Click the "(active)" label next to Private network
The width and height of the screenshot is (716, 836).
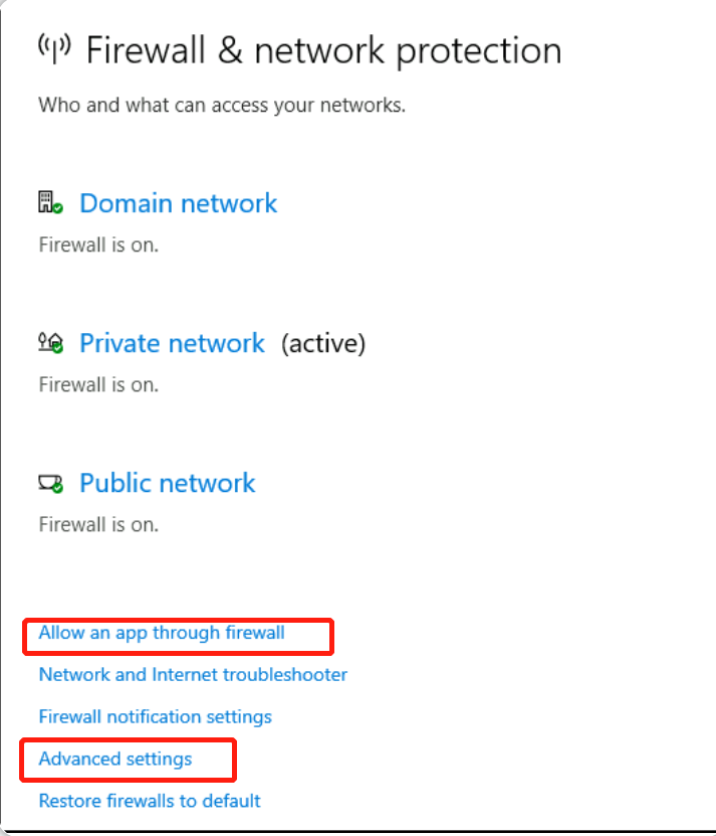point(324,343)
